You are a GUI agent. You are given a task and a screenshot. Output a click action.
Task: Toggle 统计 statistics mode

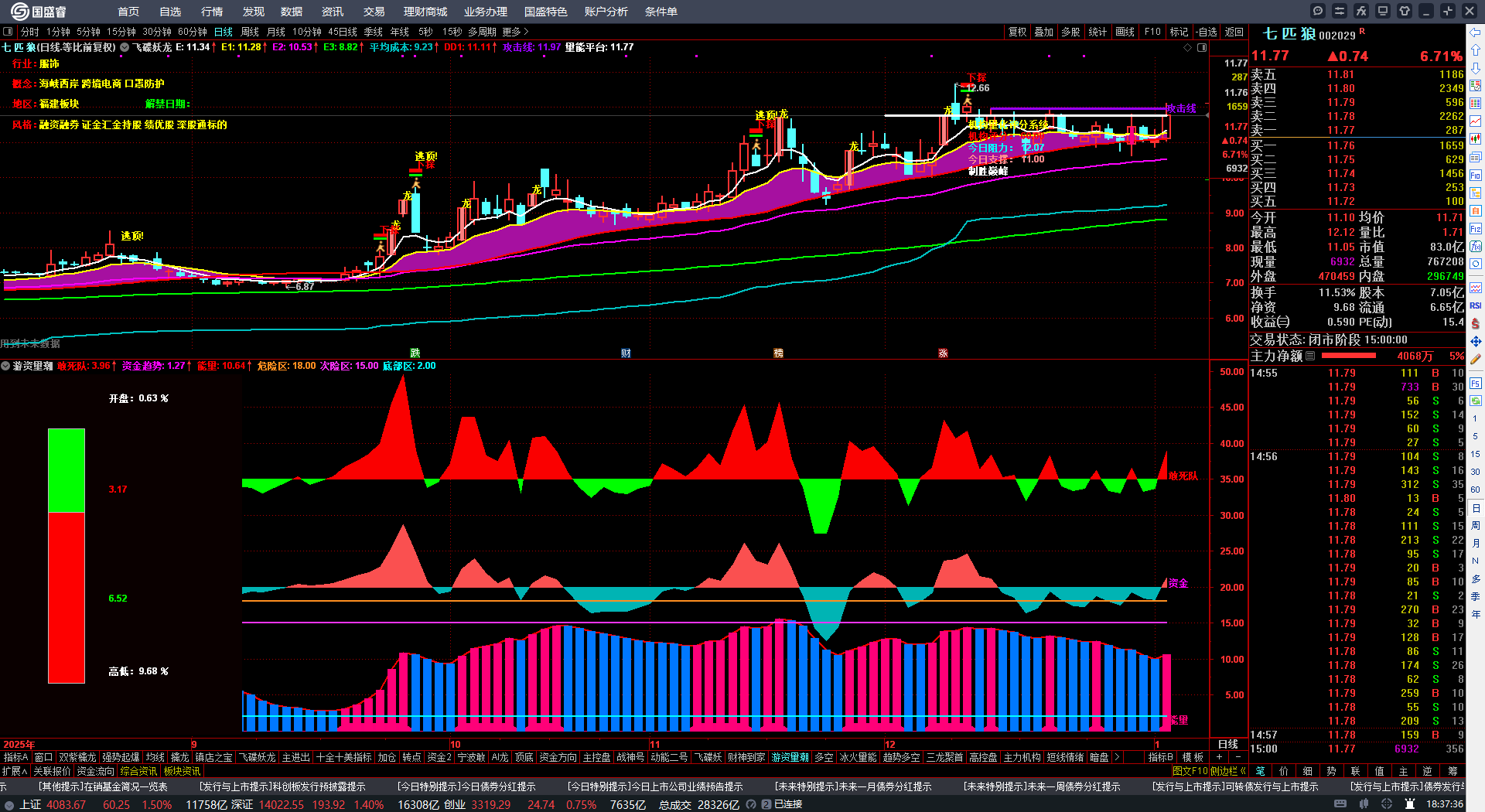coord(1098,32)
